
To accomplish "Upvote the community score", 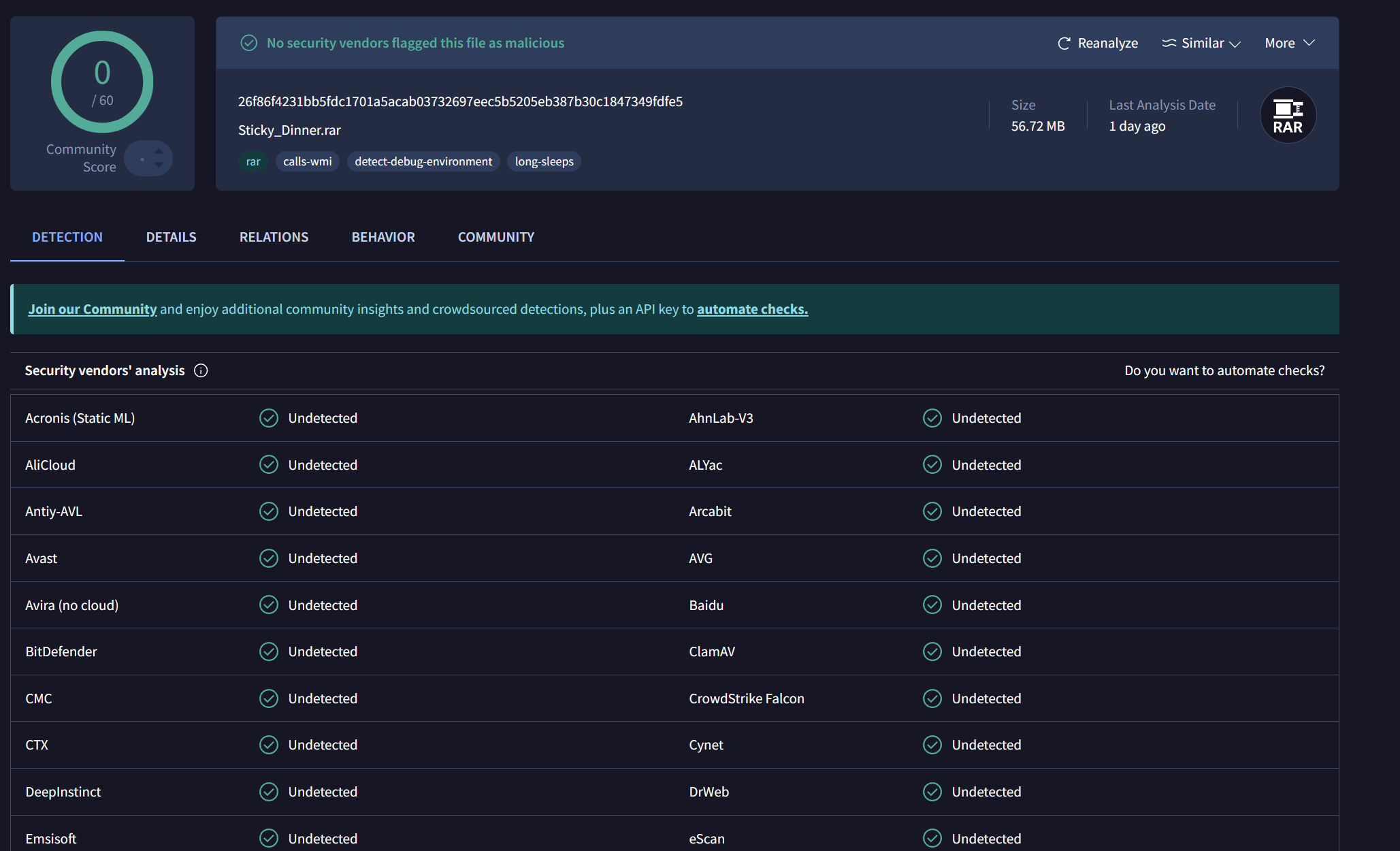I will [x=159, y=151].
